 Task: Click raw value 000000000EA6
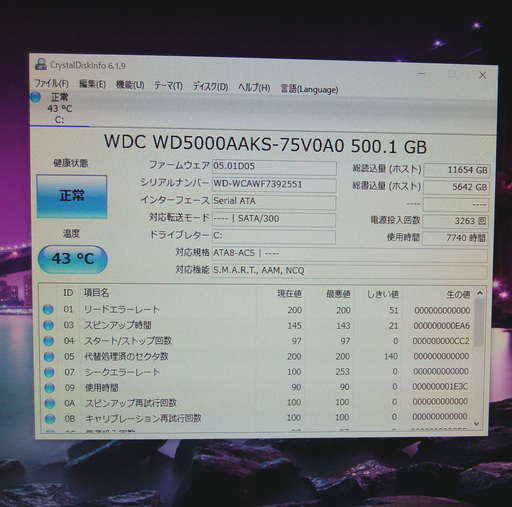tap(441, 326)
